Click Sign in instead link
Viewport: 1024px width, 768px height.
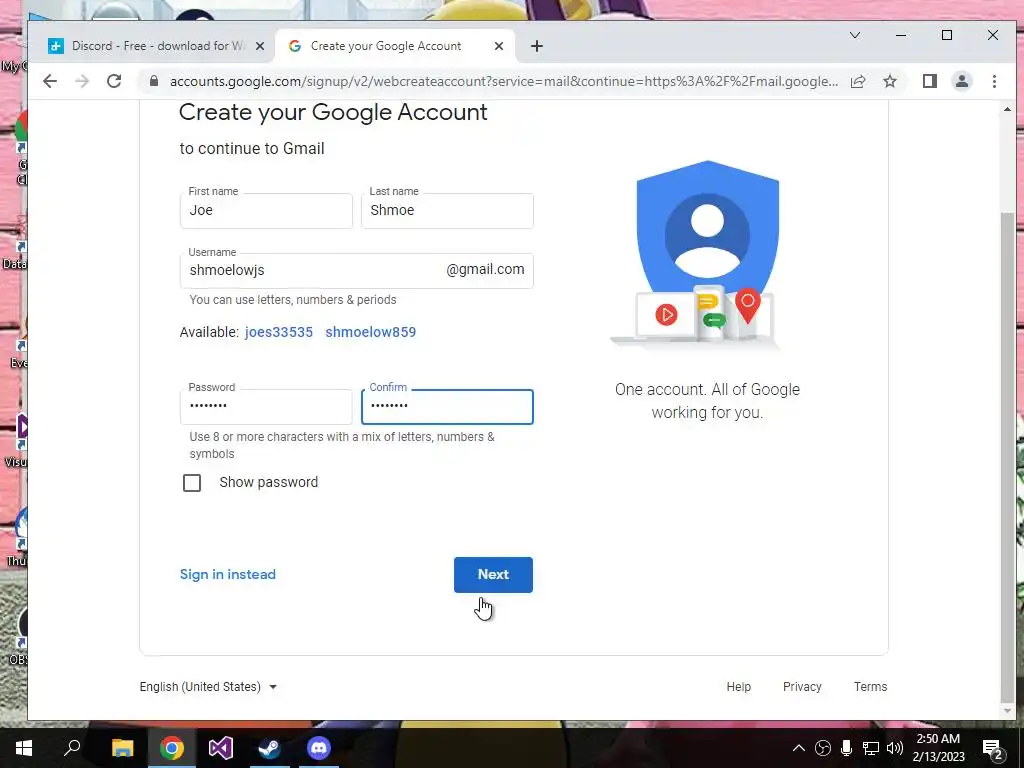[228, 574]
